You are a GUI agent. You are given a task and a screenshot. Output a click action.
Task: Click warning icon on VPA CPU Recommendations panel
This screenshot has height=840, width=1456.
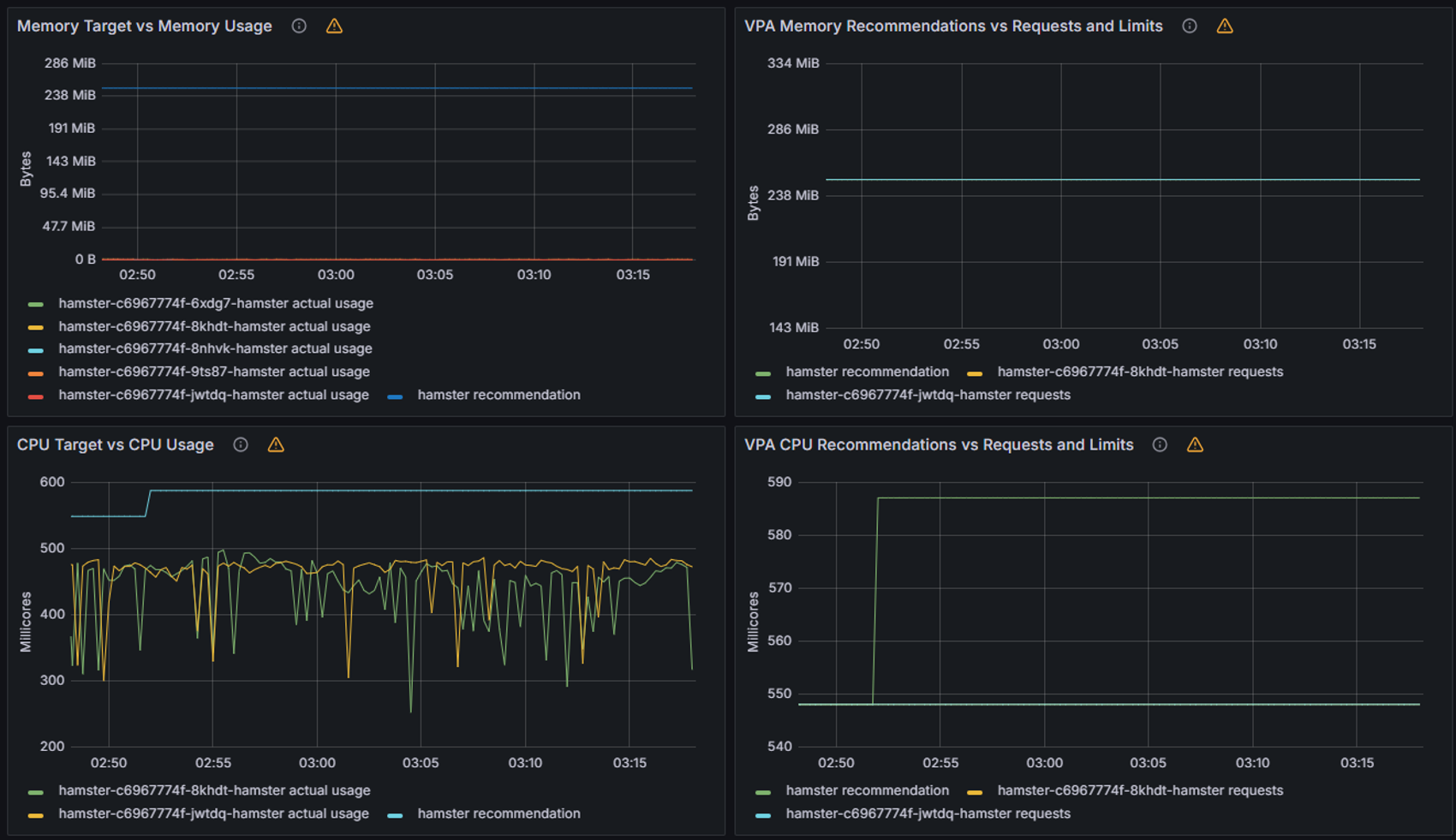point(1195,444)
